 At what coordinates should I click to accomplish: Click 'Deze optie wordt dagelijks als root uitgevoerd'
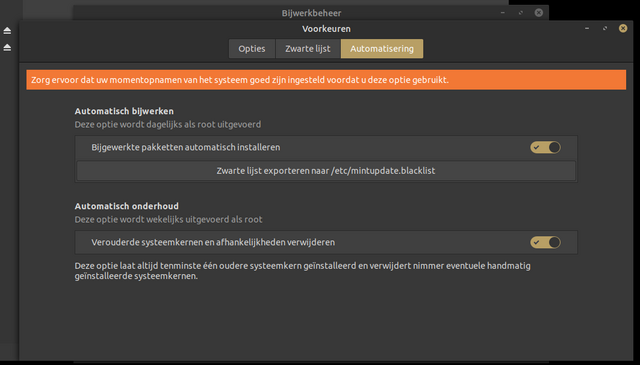coord(168,125)
